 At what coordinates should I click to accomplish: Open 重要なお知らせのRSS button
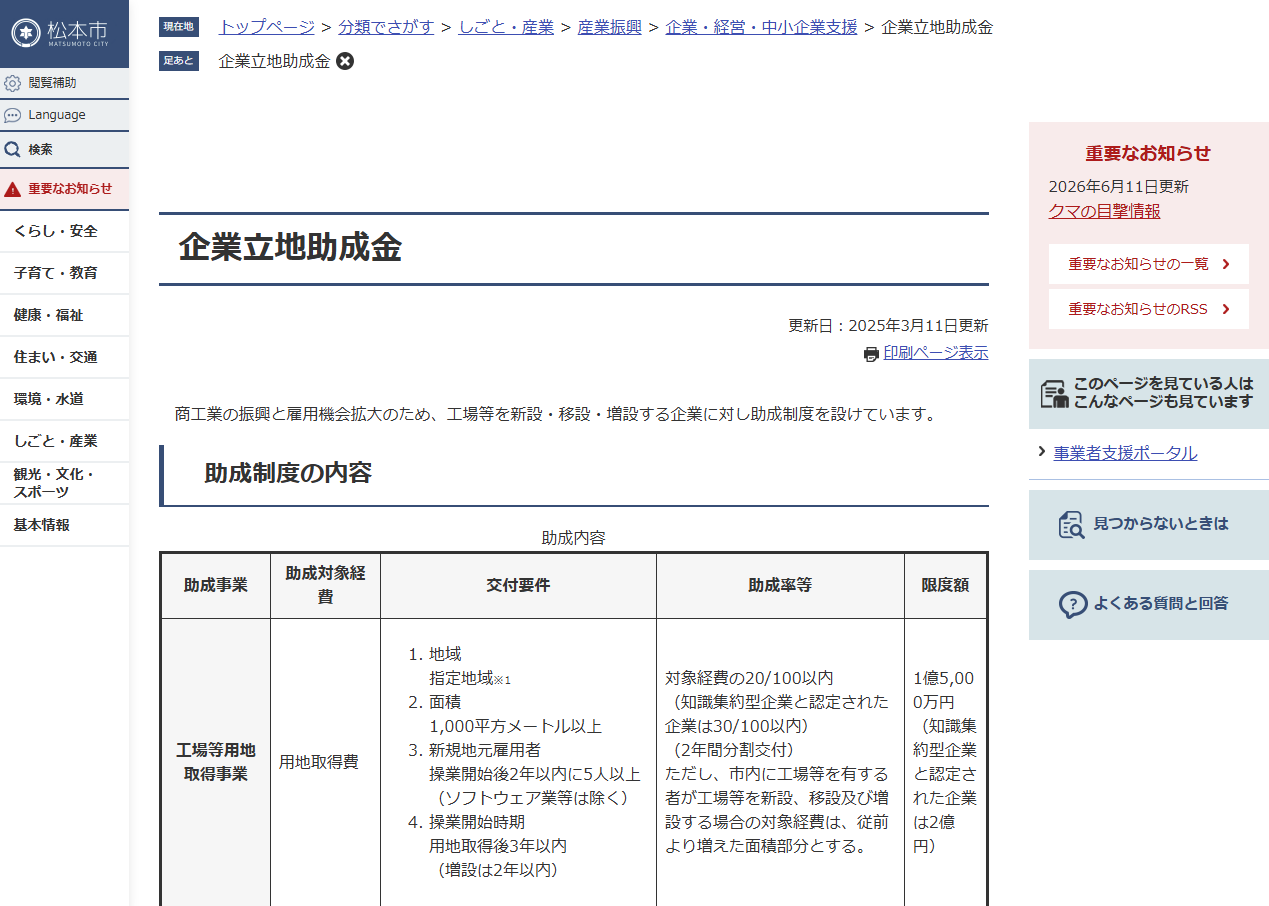pos(1149,309)
